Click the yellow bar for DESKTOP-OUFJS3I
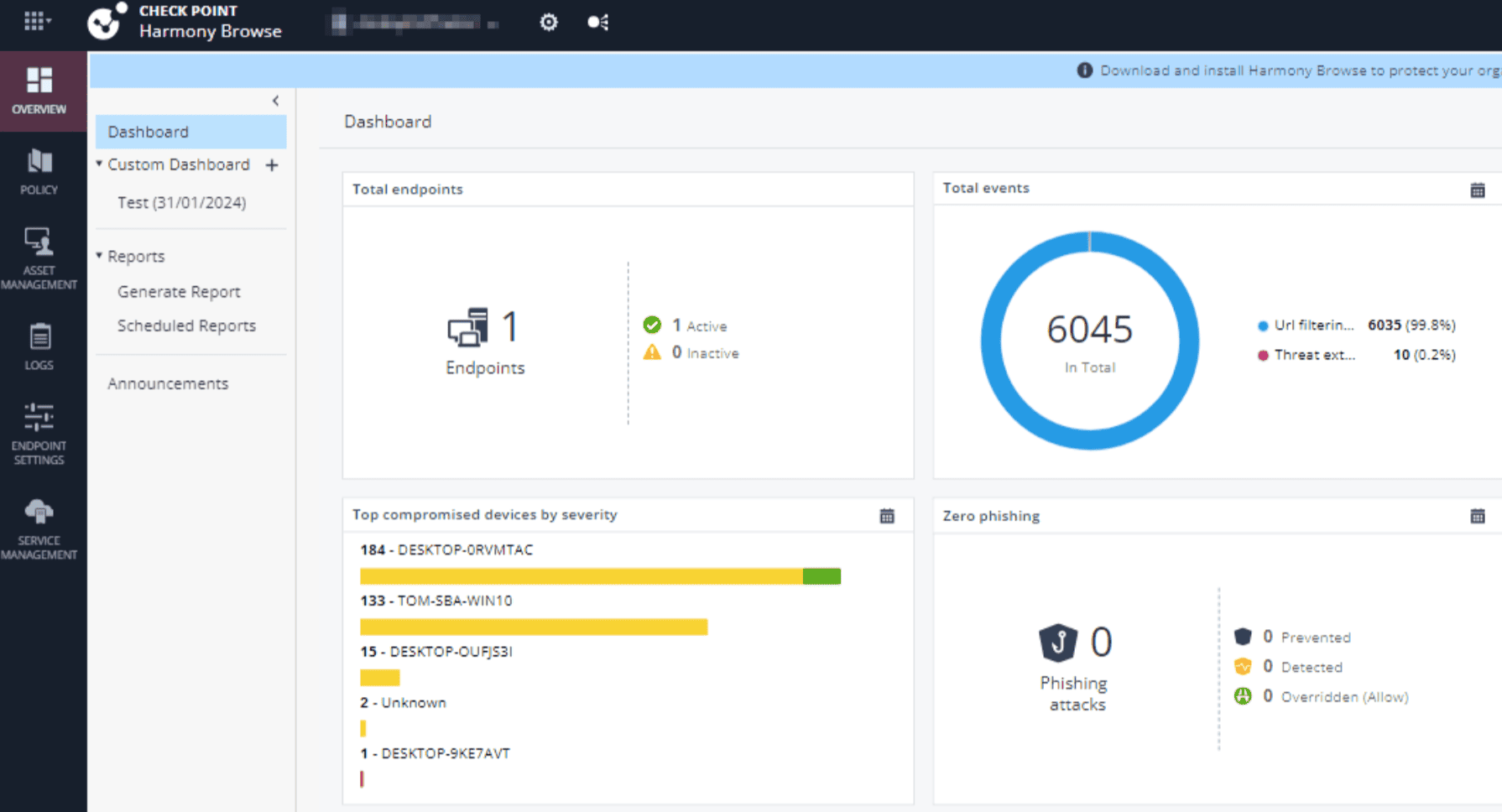1502x812 pixels. pos(380,678)
